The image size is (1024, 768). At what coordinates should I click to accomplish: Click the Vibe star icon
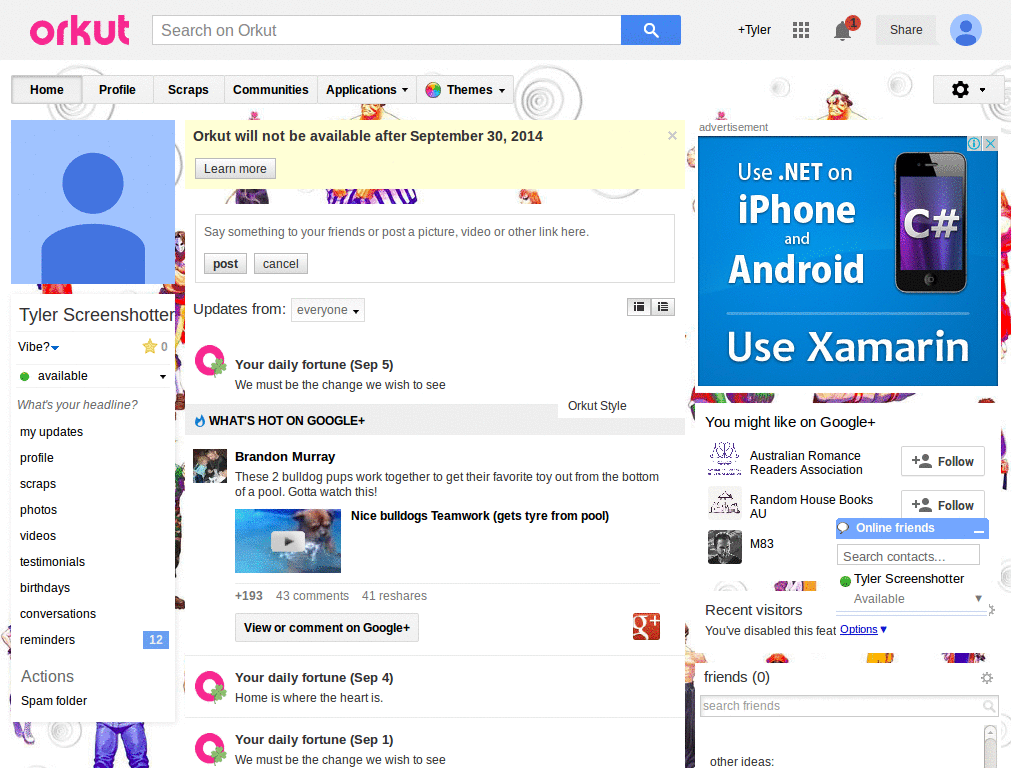click(x=150, y=346)
